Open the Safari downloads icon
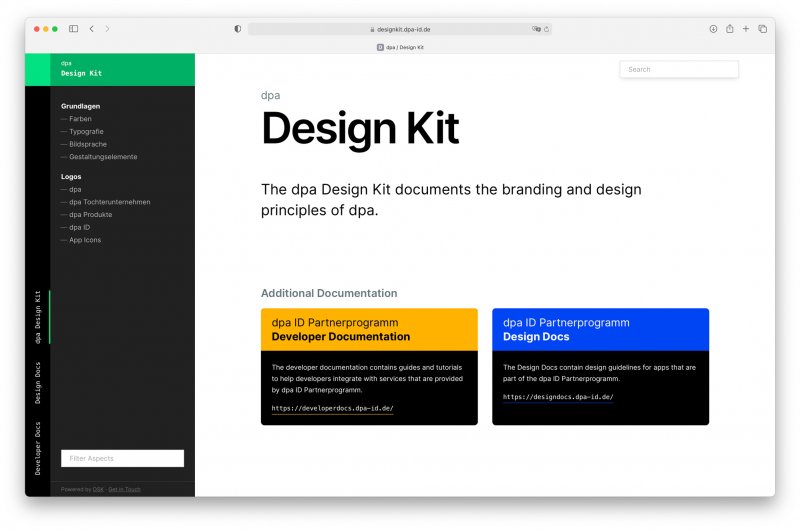Screen dimensions: 800x530 coord(713,29)
